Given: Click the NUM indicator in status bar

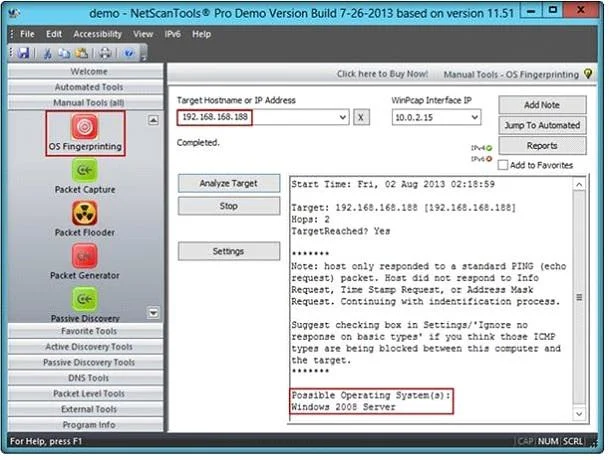Looking at the screenshot, I should point(548,441).
